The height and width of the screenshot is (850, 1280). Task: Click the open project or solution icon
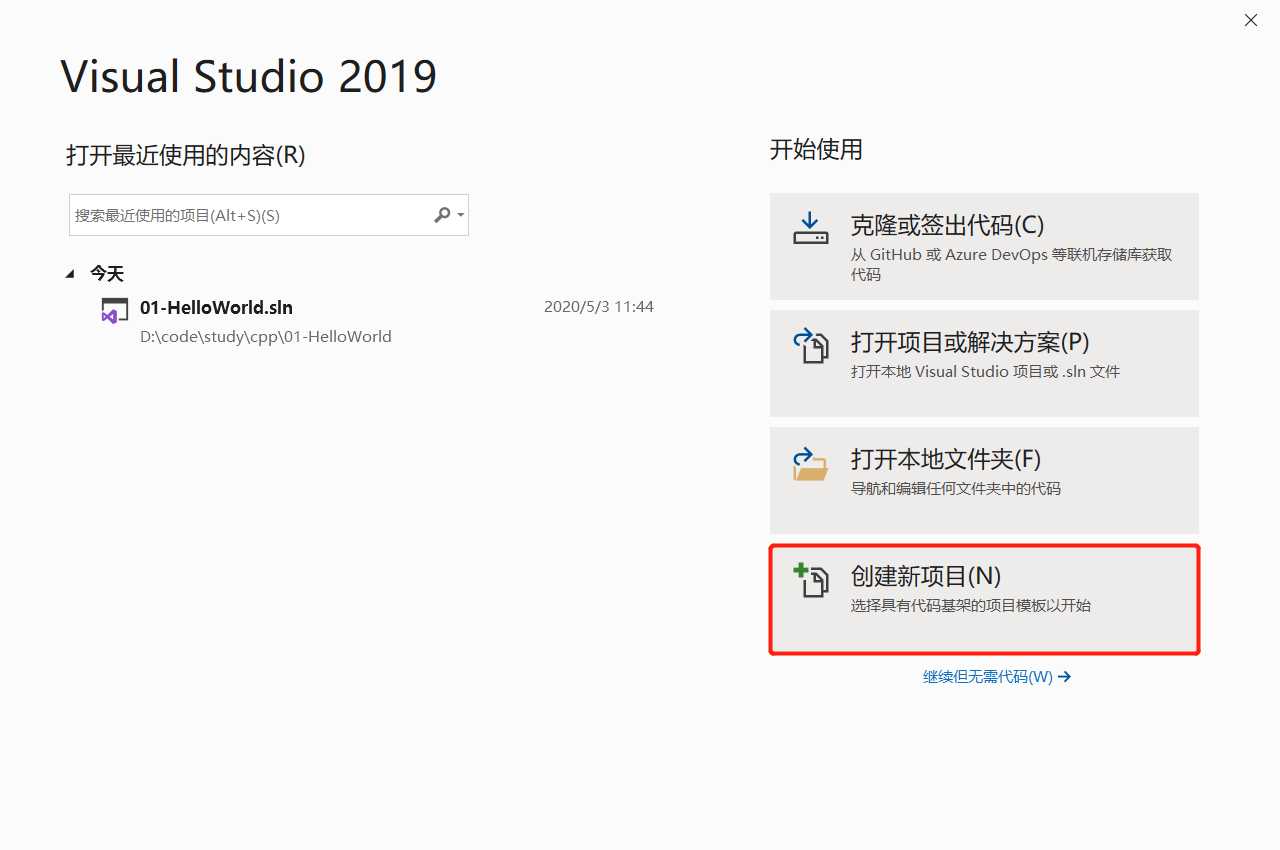pos(811,346)
